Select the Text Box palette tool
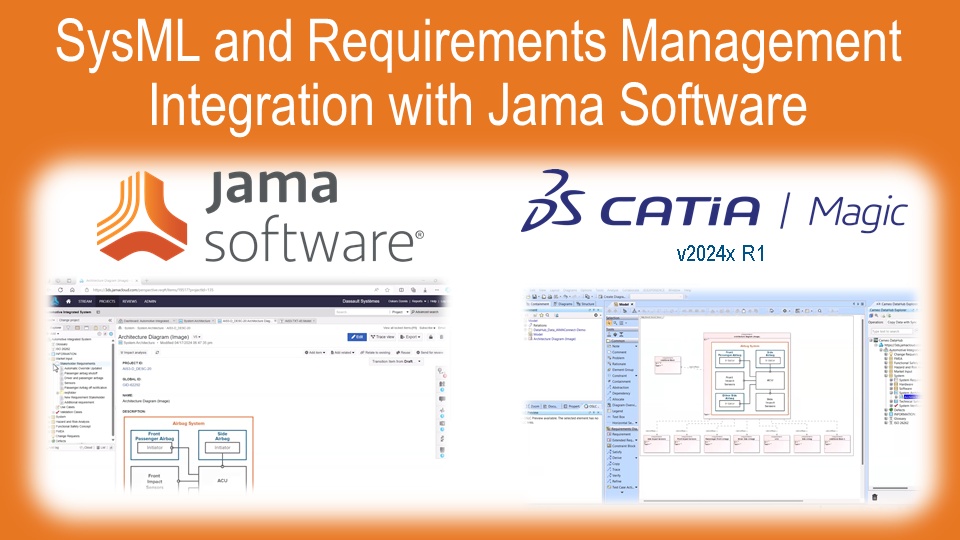960x540 pixels. pos(618,417)
